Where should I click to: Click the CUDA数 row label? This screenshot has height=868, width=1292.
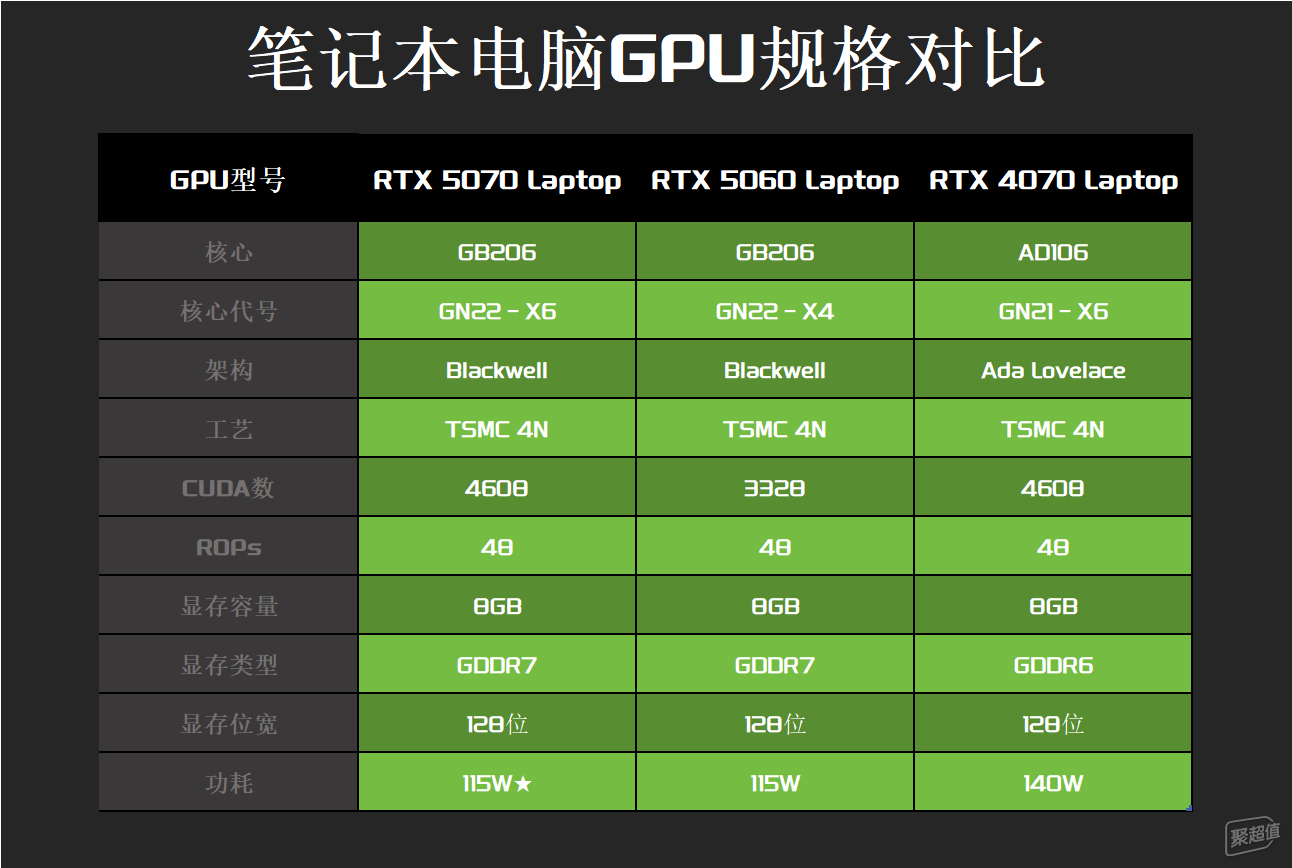(228, 488)
